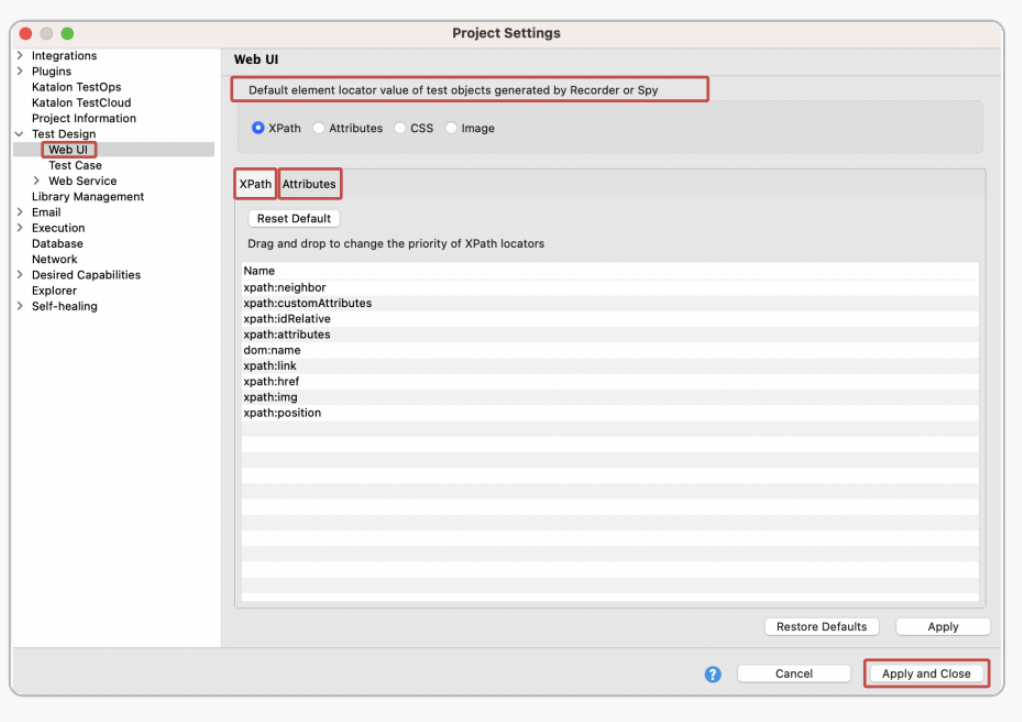Click the Reset Default button
The width and height of the screenshot is (1022, 722).
coord(292,218)
